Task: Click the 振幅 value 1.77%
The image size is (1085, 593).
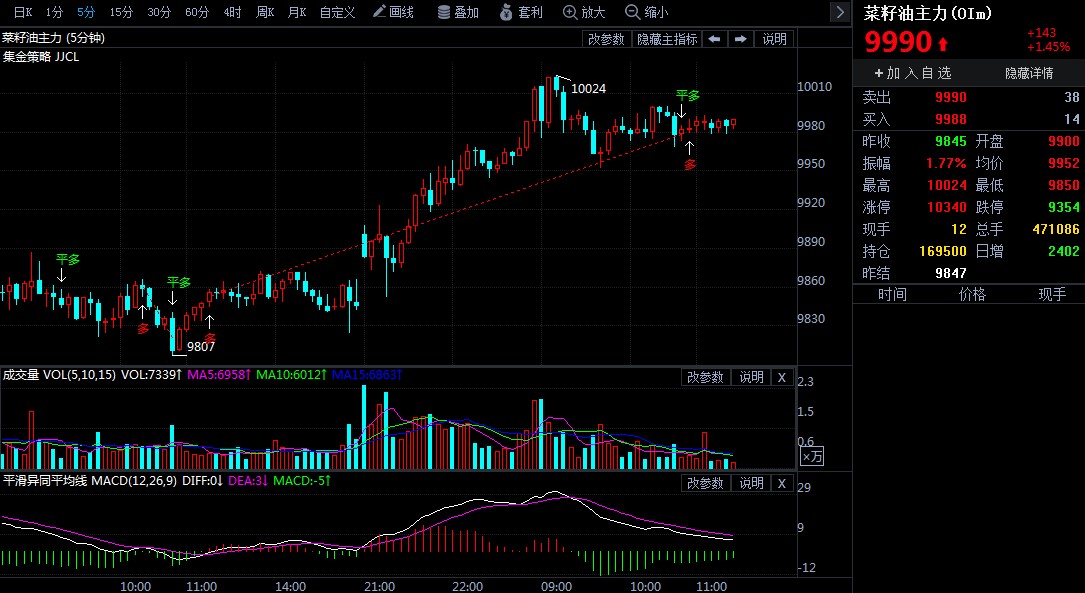Action: 947,163
